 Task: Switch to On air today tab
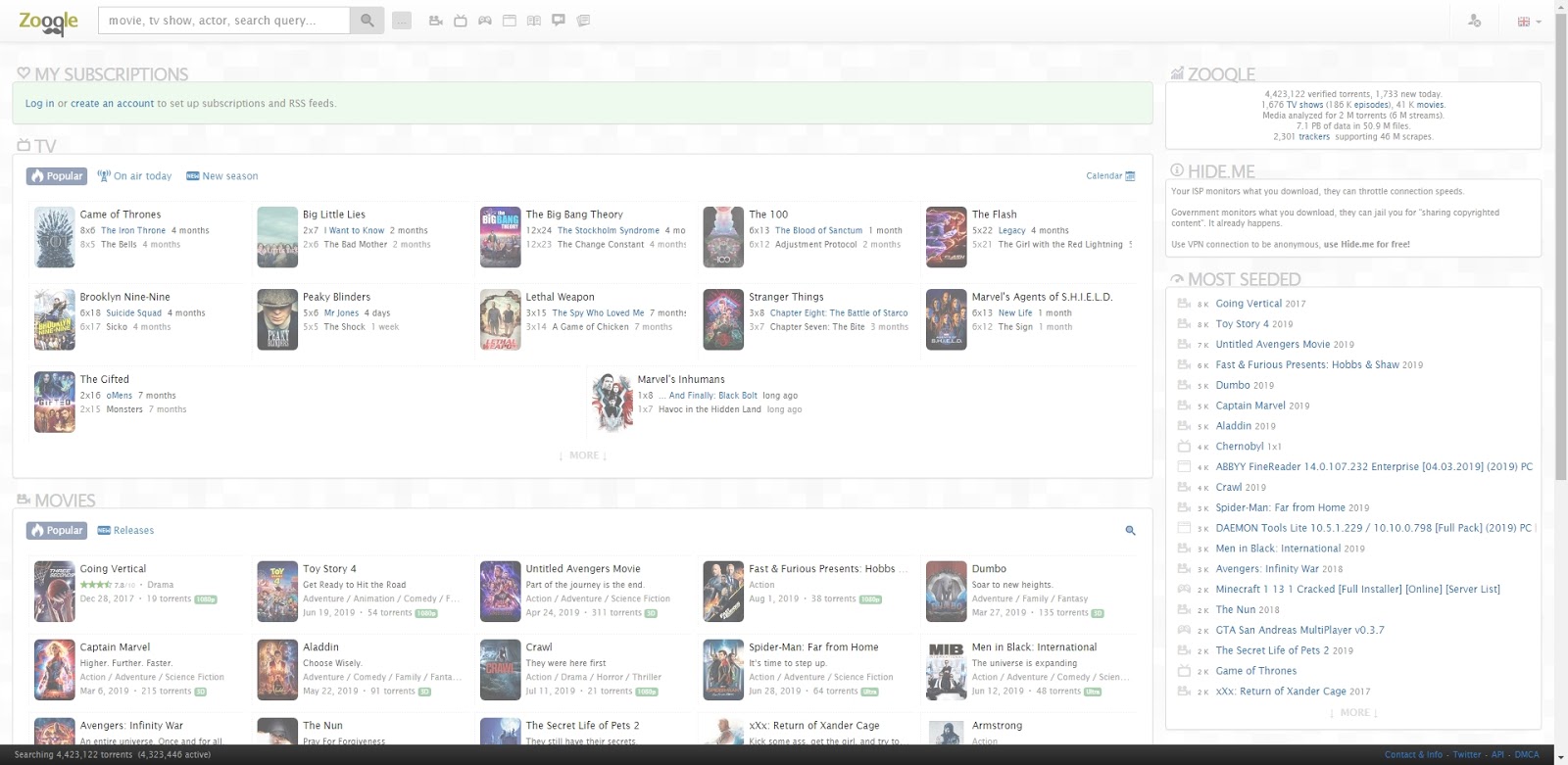coord(135,176)
